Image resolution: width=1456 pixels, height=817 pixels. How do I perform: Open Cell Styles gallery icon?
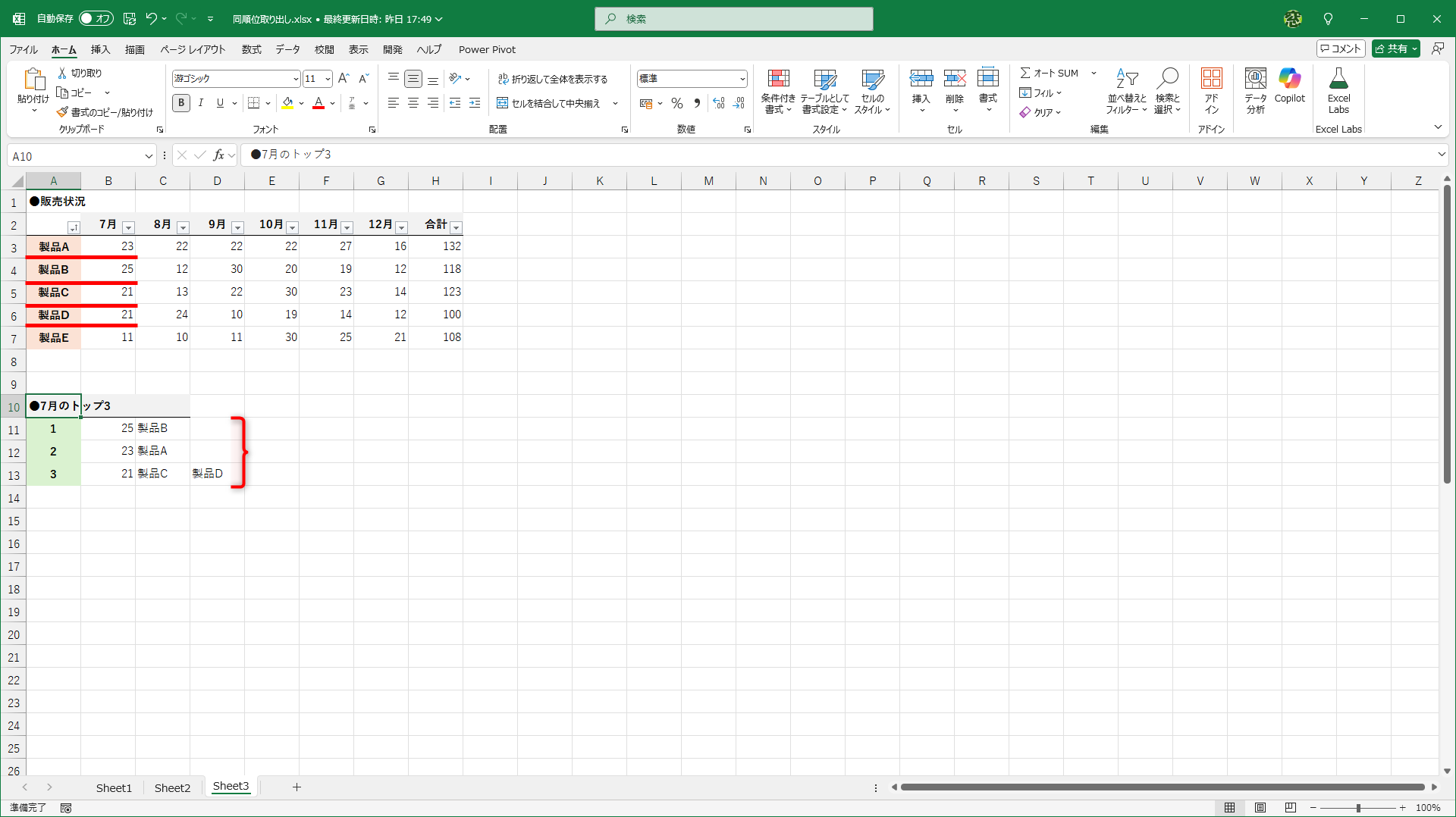[872, 79]
